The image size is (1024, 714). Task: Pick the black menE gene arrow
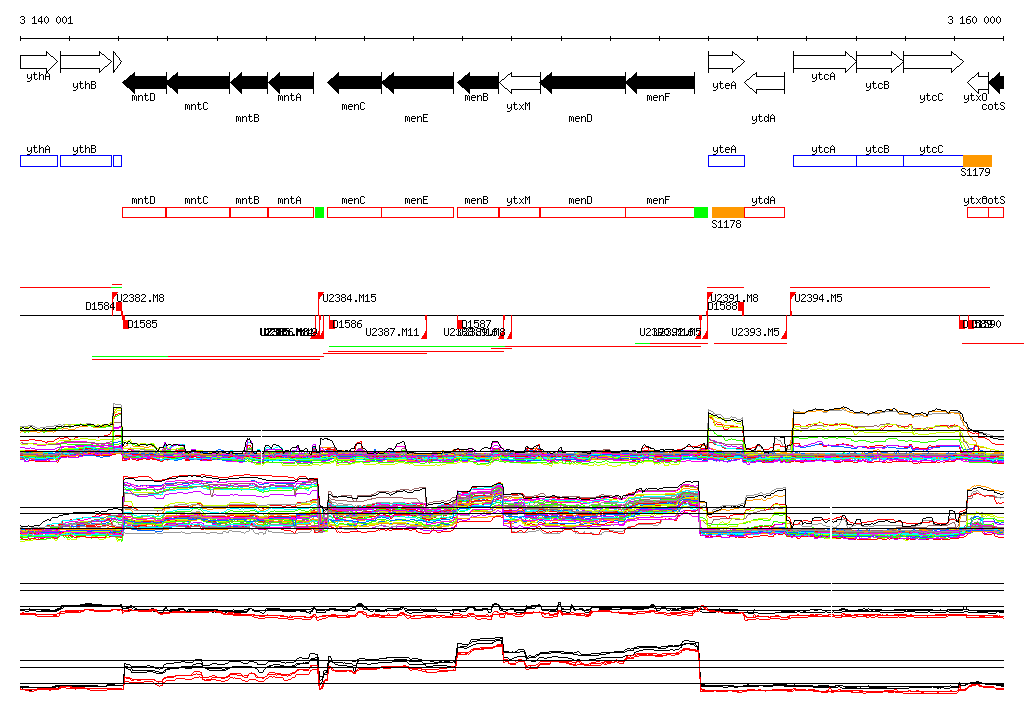417,83
